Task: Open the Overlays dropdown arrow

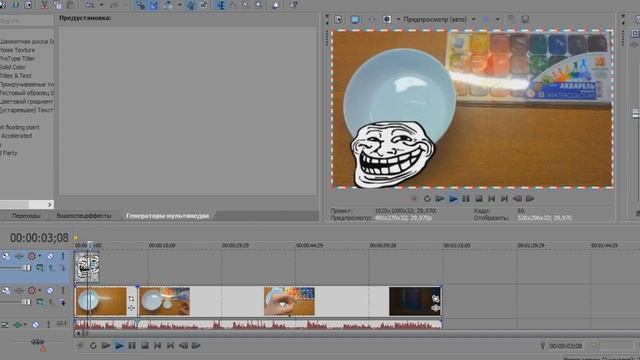Action: click(498, 19)
